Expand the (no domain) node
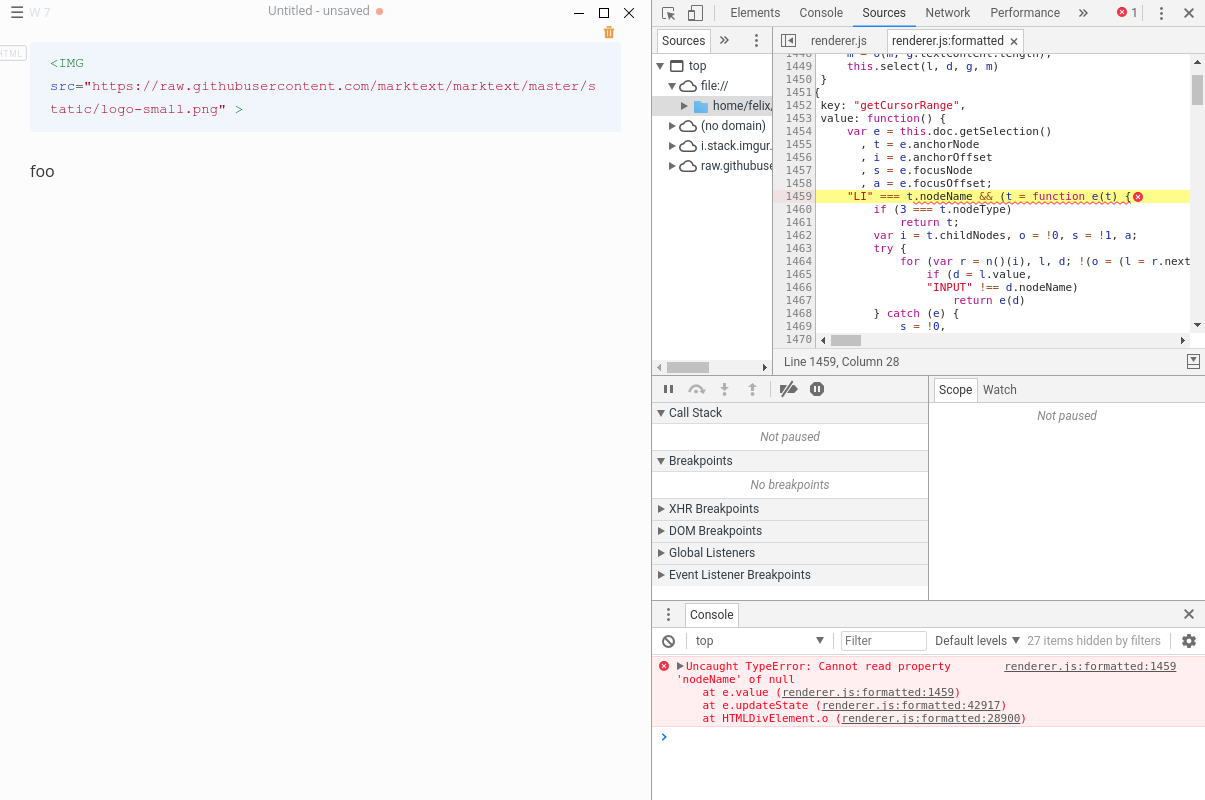Image resolution: width=1205 pixels, height=800 pixels. point(673,126)
